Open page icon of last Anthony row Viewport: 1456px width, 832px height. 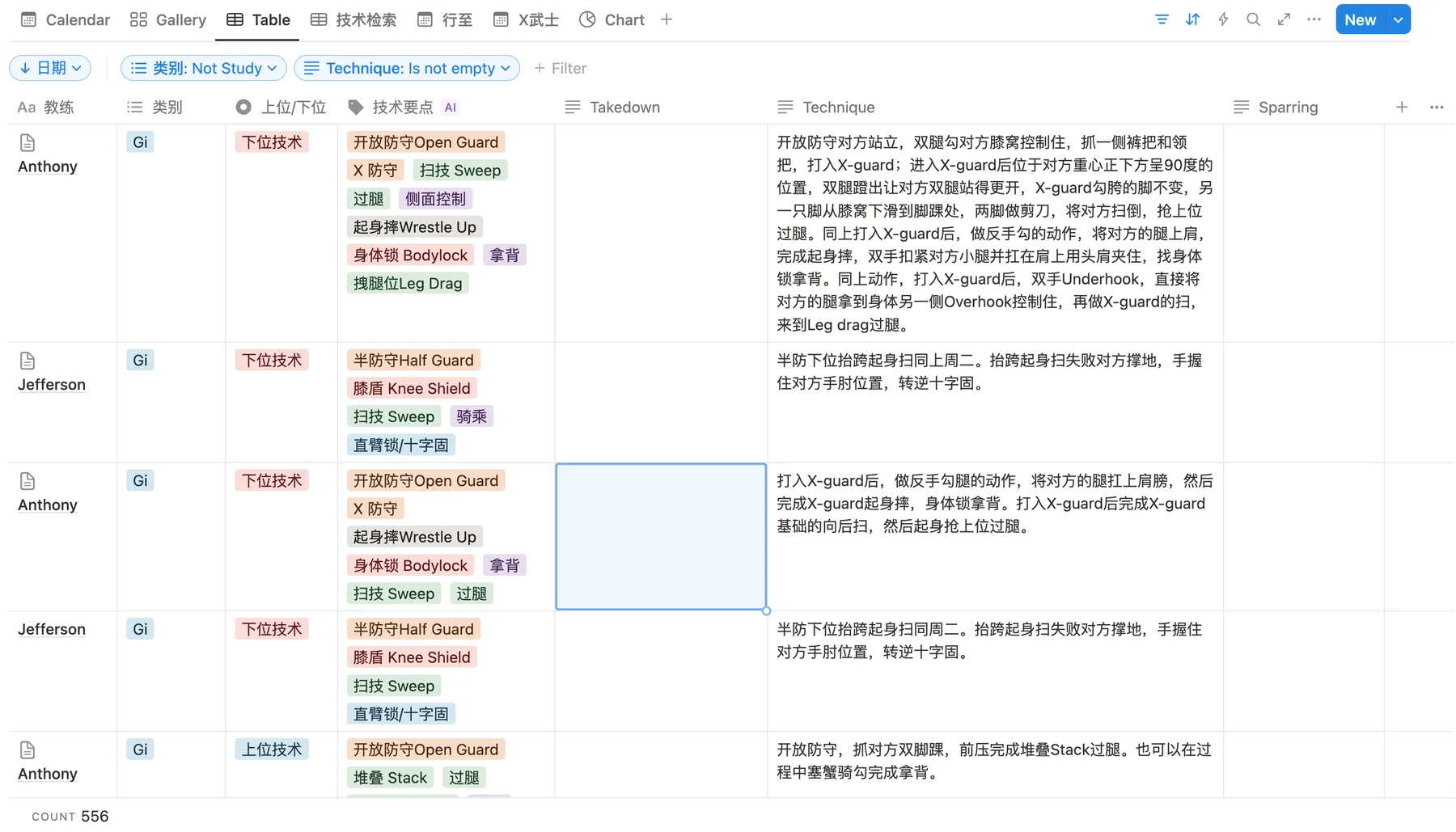click(x=28, y=750)
